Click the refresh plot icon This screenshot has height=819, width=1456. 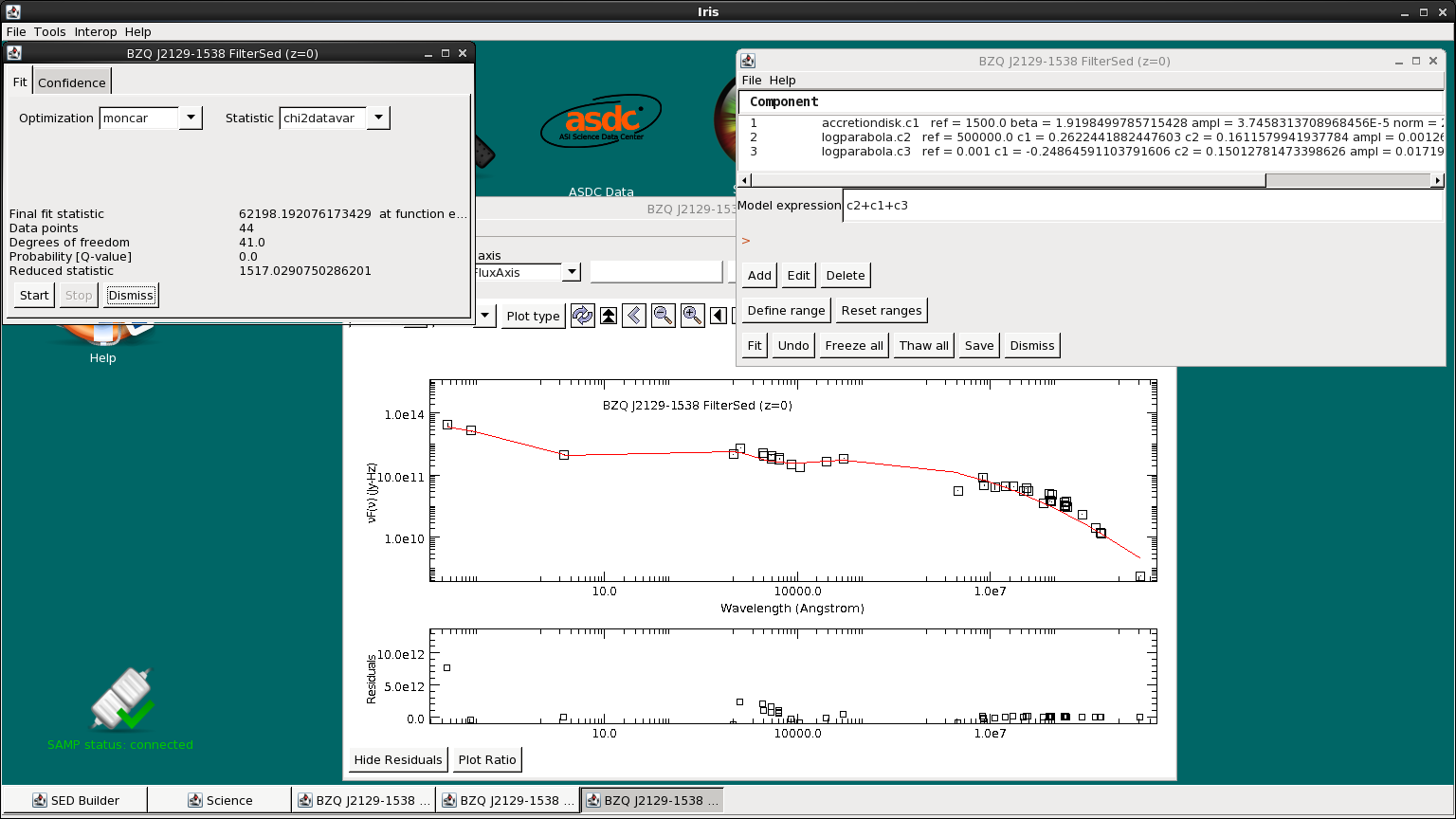[582, 316]
